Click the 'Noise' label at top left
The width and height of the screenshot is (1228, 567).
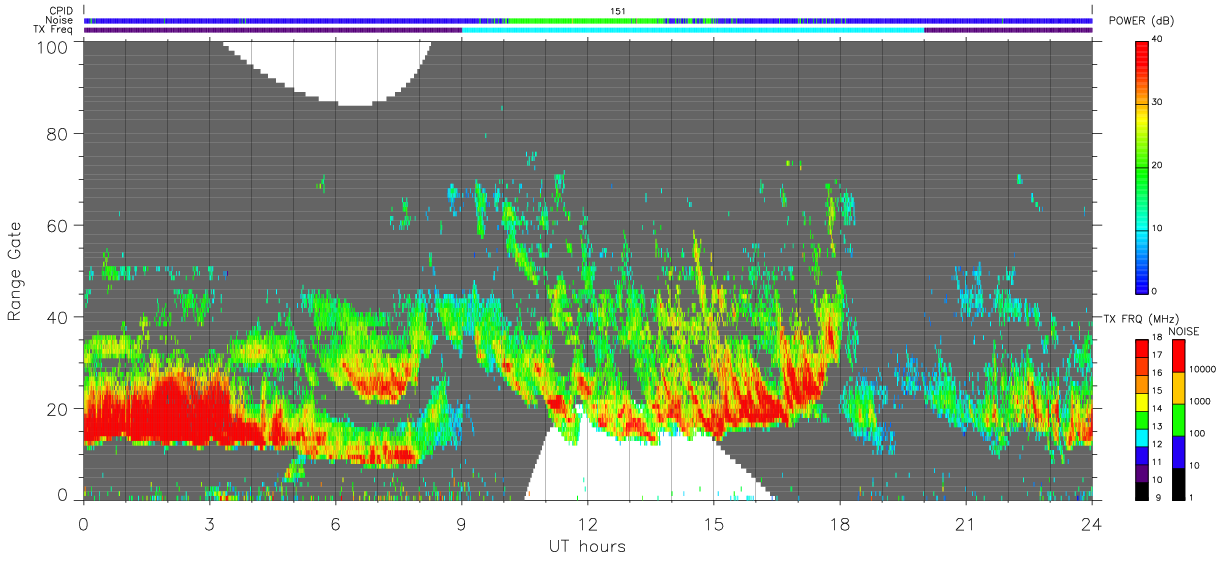pos(58,20)
